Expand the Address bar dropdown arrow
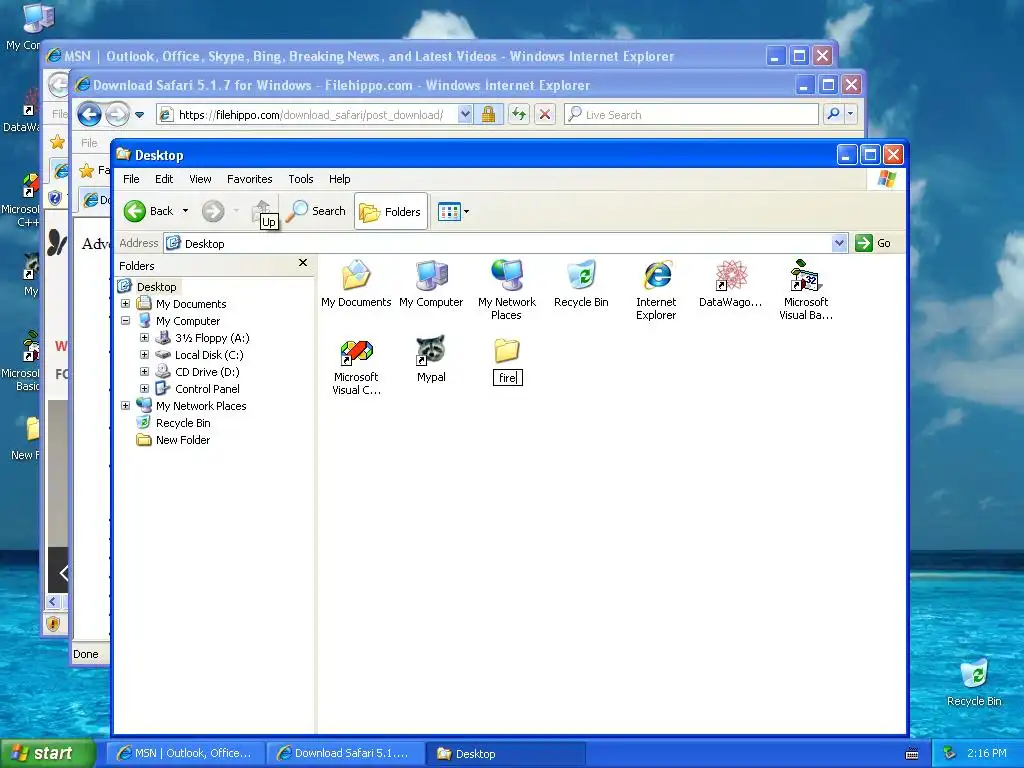 click(840, 244)
